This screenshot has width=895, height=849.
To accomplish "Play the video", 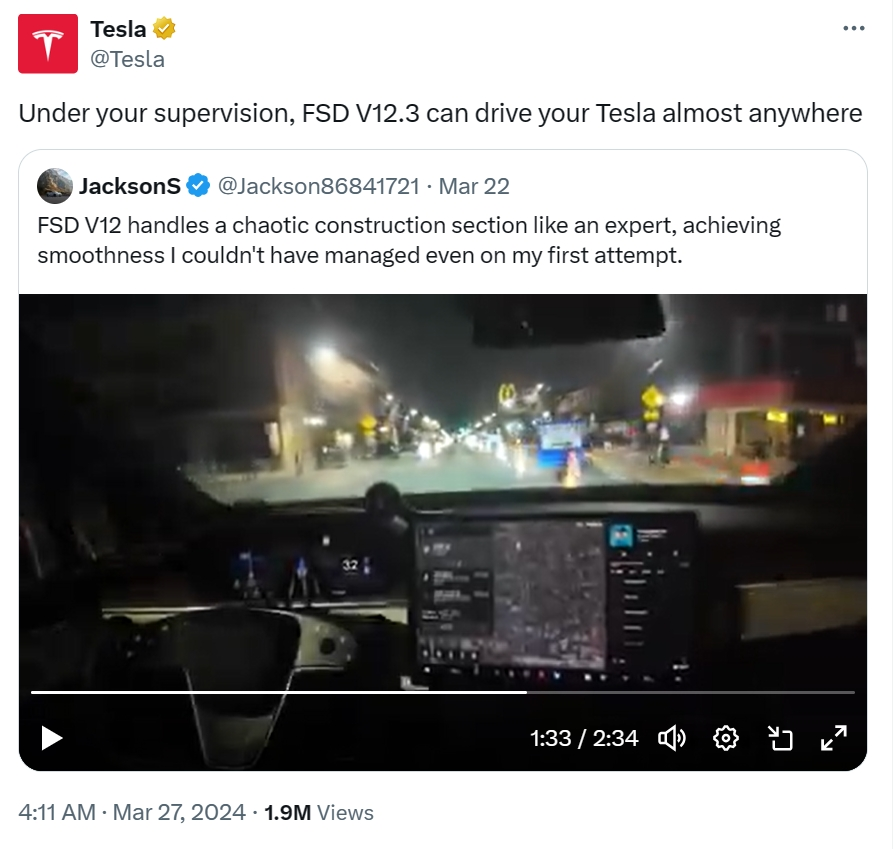I will click(51, 738).
